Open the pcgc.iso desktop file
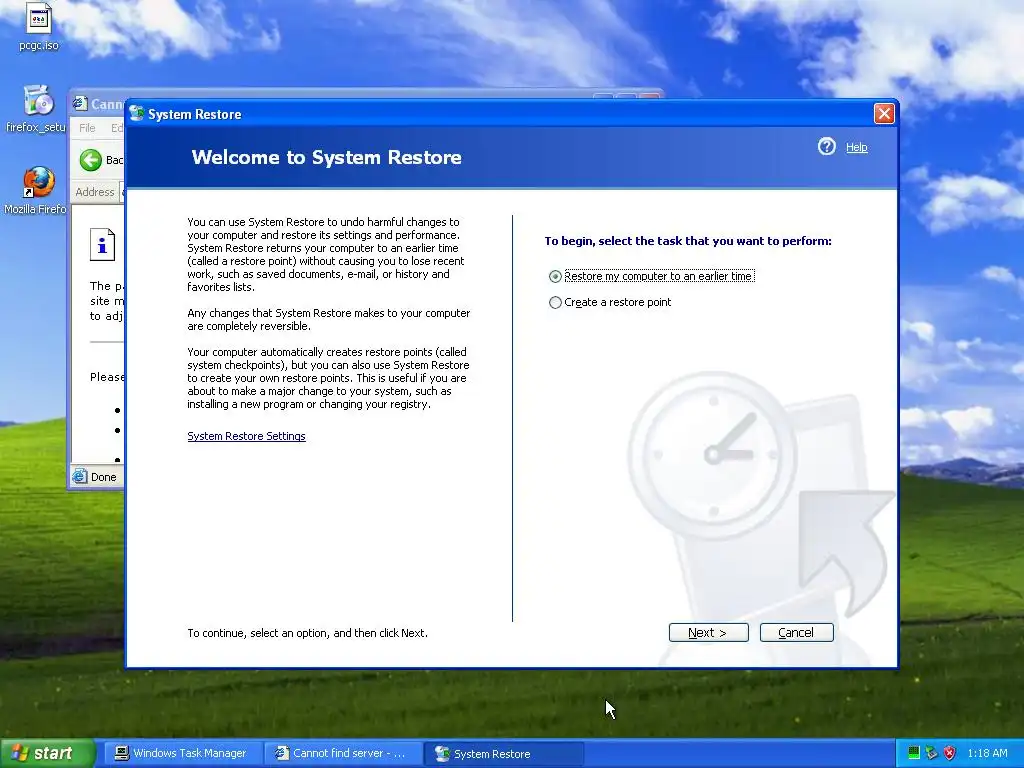 [x=39, y=27]
